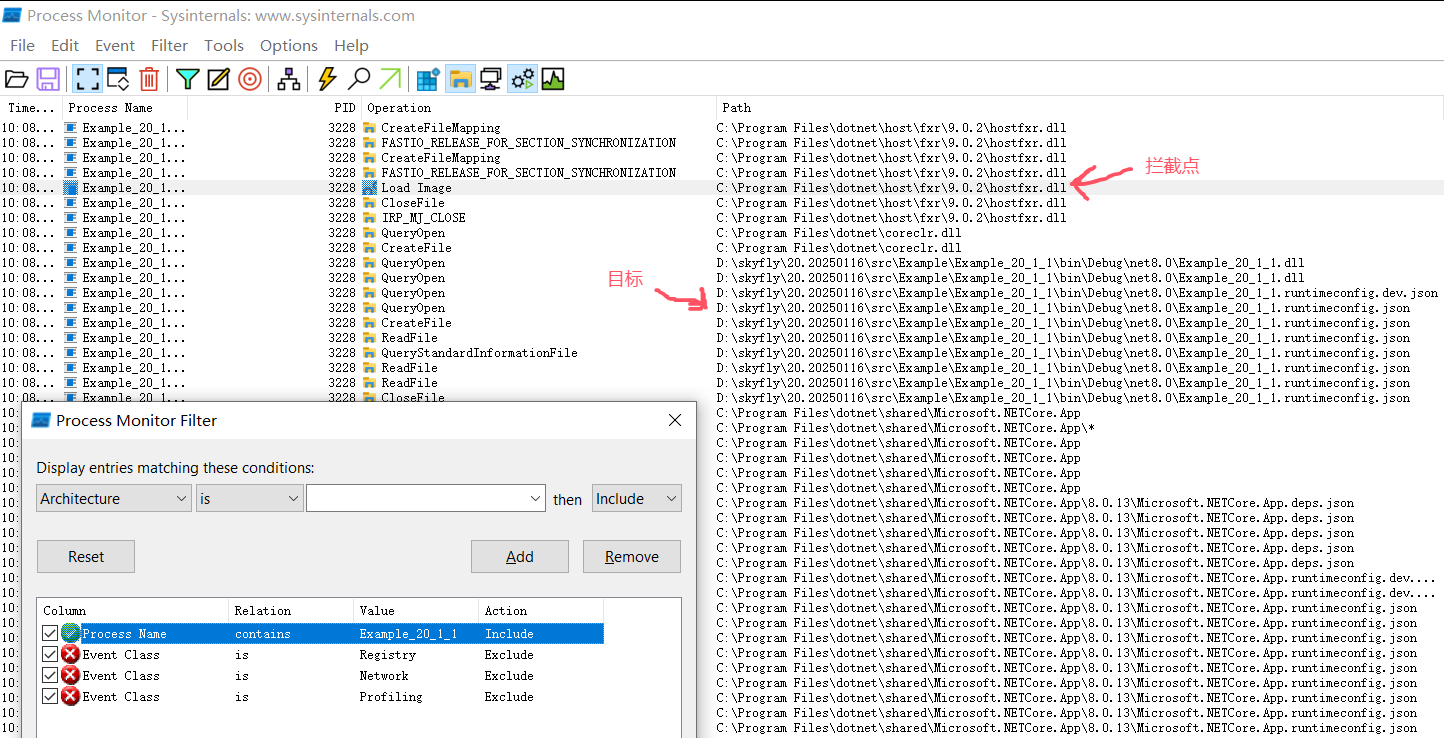Open the Filter dialog via funnel icon
The height and width of the screenshot is (738, 1444).
tap(187, 79)
